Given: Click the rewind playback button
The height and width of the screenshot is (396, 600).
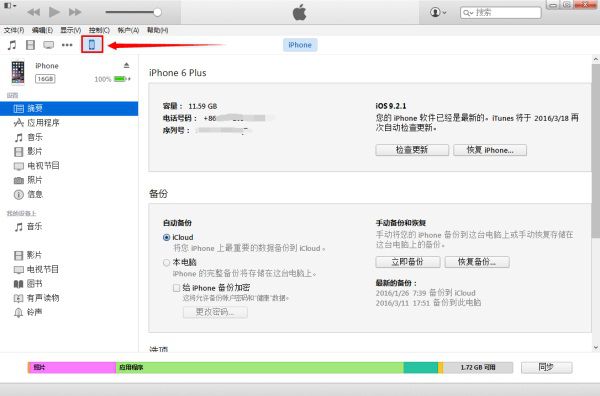Looking at the screenshot, I should (x=34, y=12).
